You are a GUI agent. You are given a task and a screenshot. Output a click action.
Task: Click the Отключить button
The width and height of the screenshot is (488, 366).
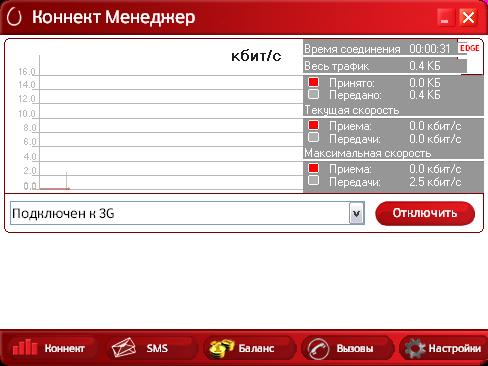pos(425,213)
